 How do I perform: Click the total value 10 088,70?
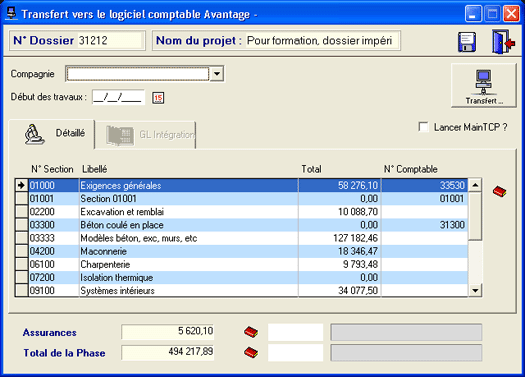click(x=358, y=212)
